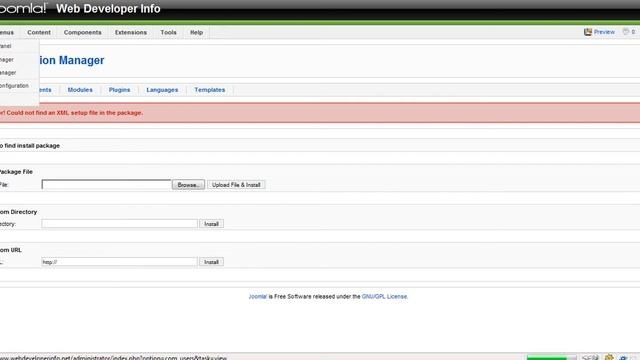This screenshot has width=640, height=360.
Task: Switch to the Templates tab
Action: pos(209,90)
